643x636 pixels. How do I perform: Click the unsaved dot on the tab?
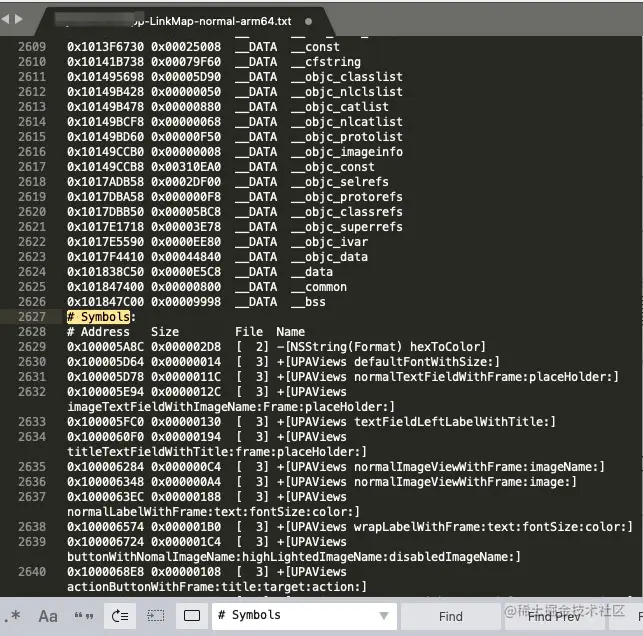pos(308,21)
